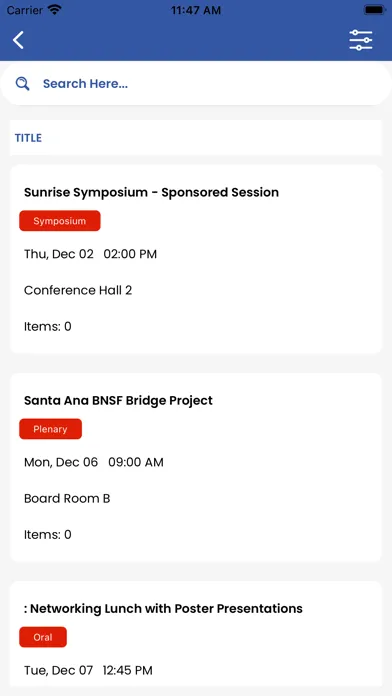Tap the Wi-Fi status icon

click(x=55, y=10)
